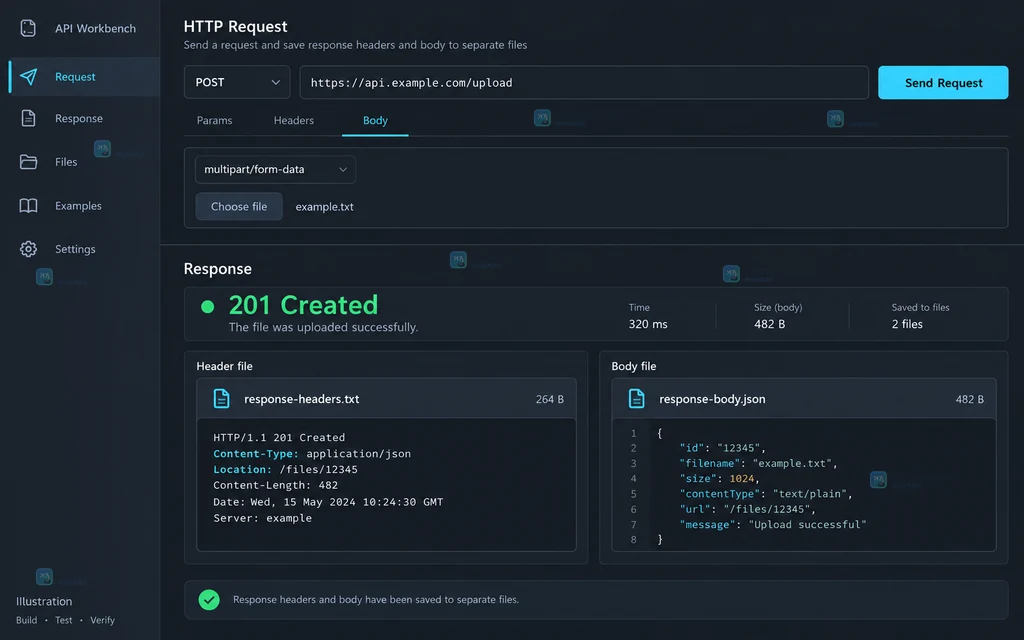Switch to the Headers tab
1024x640 pixels.
tap(294, 120)
